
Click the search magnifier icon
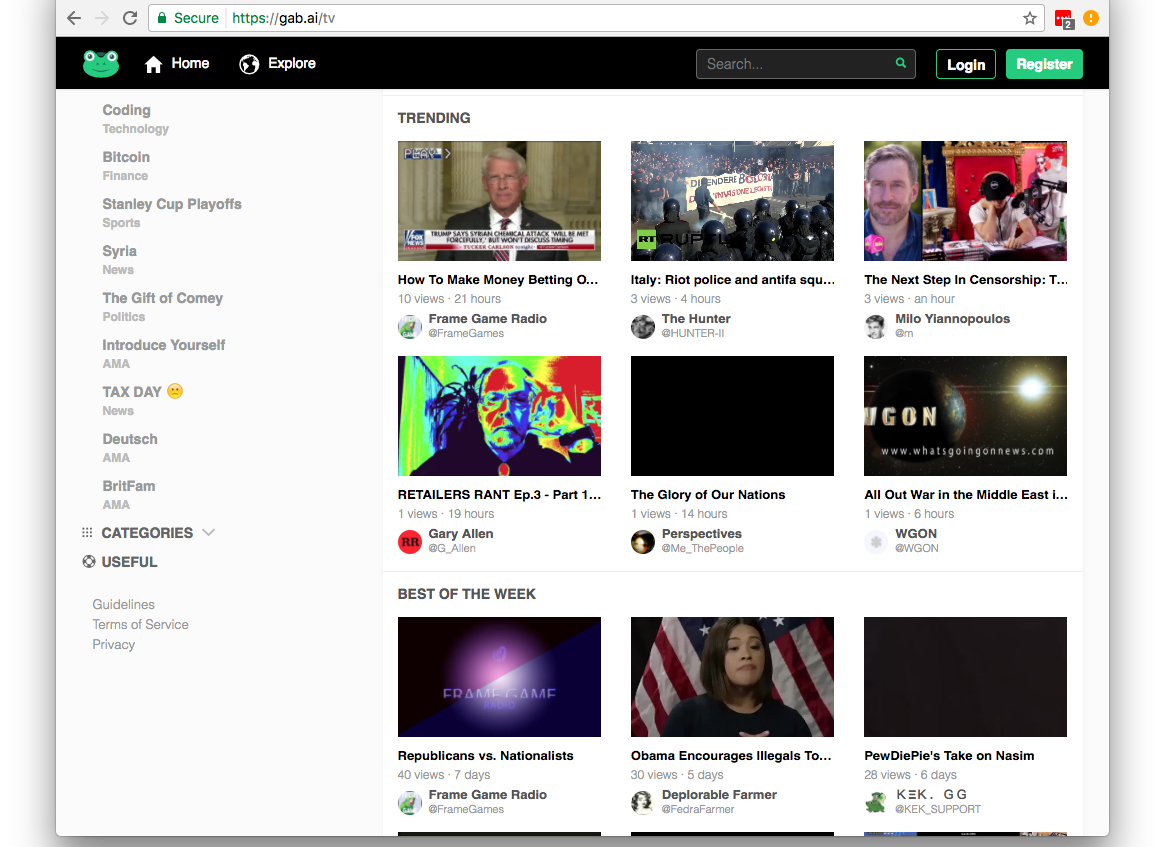901,63
